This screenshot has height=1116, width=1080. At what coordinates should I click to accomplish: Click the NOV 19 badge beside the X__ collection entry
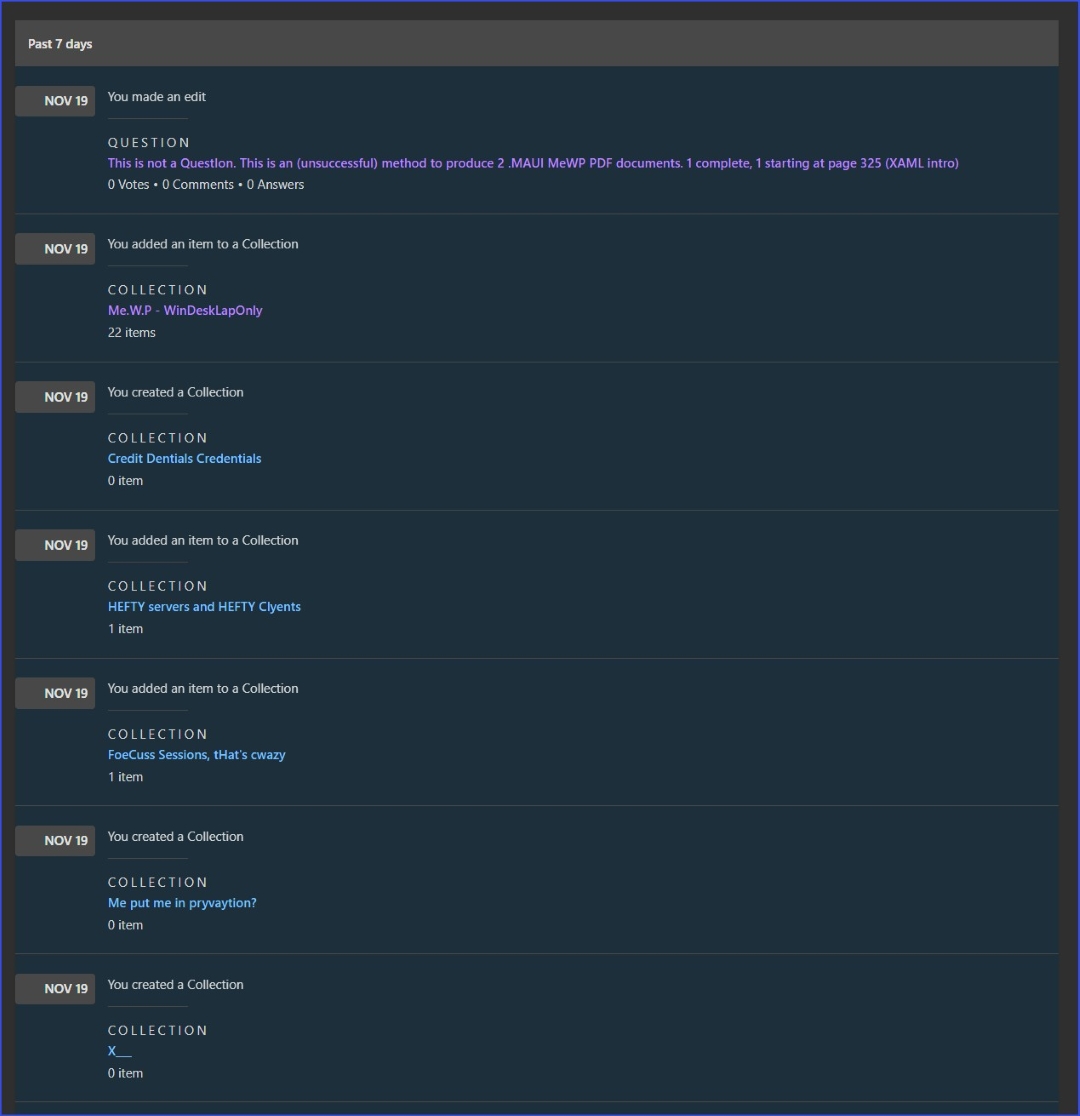coord(54,988)
